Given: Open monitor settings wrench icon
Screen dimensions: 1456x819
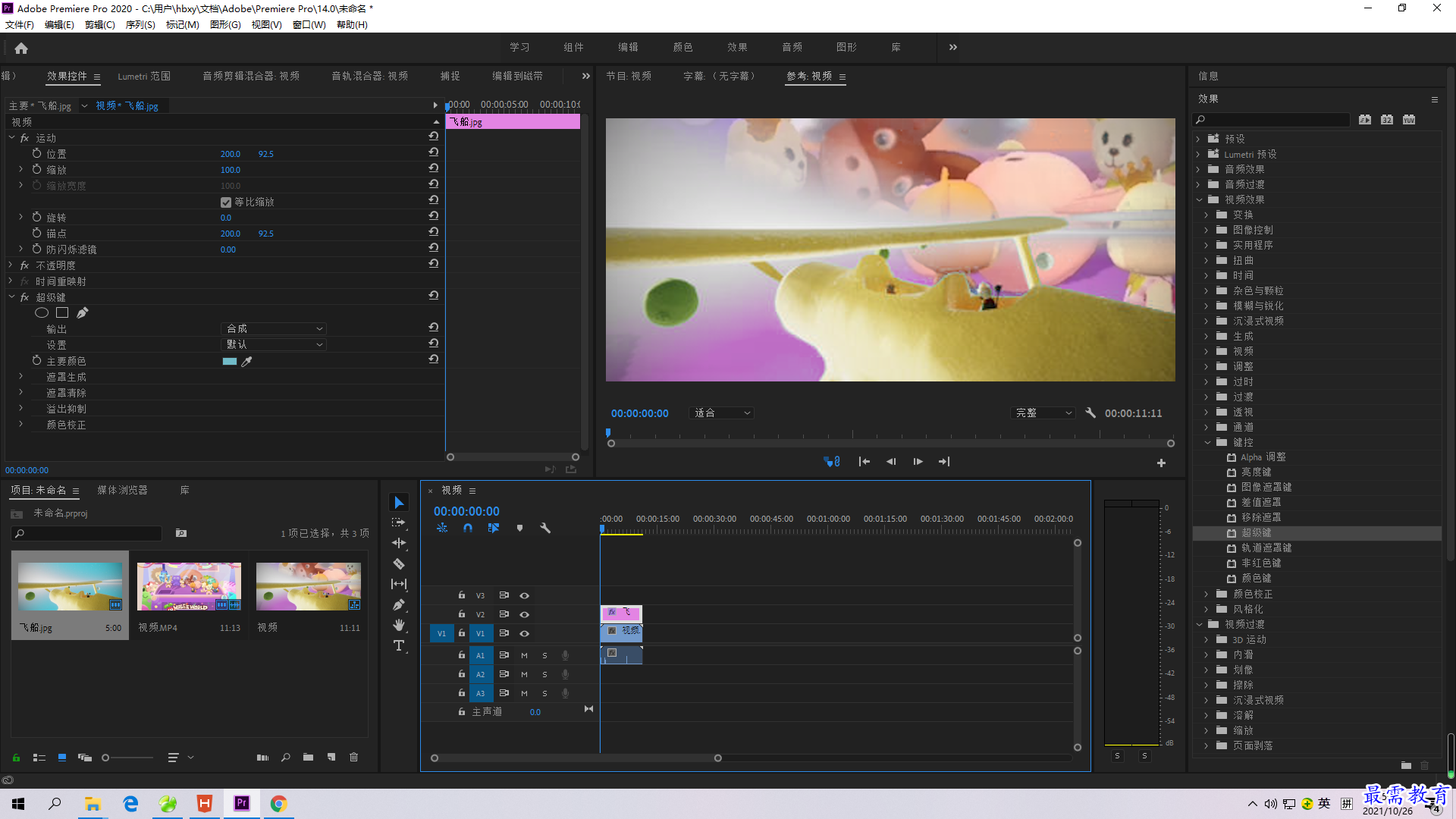Looking at the screenshot, I should click(1090, 413).
